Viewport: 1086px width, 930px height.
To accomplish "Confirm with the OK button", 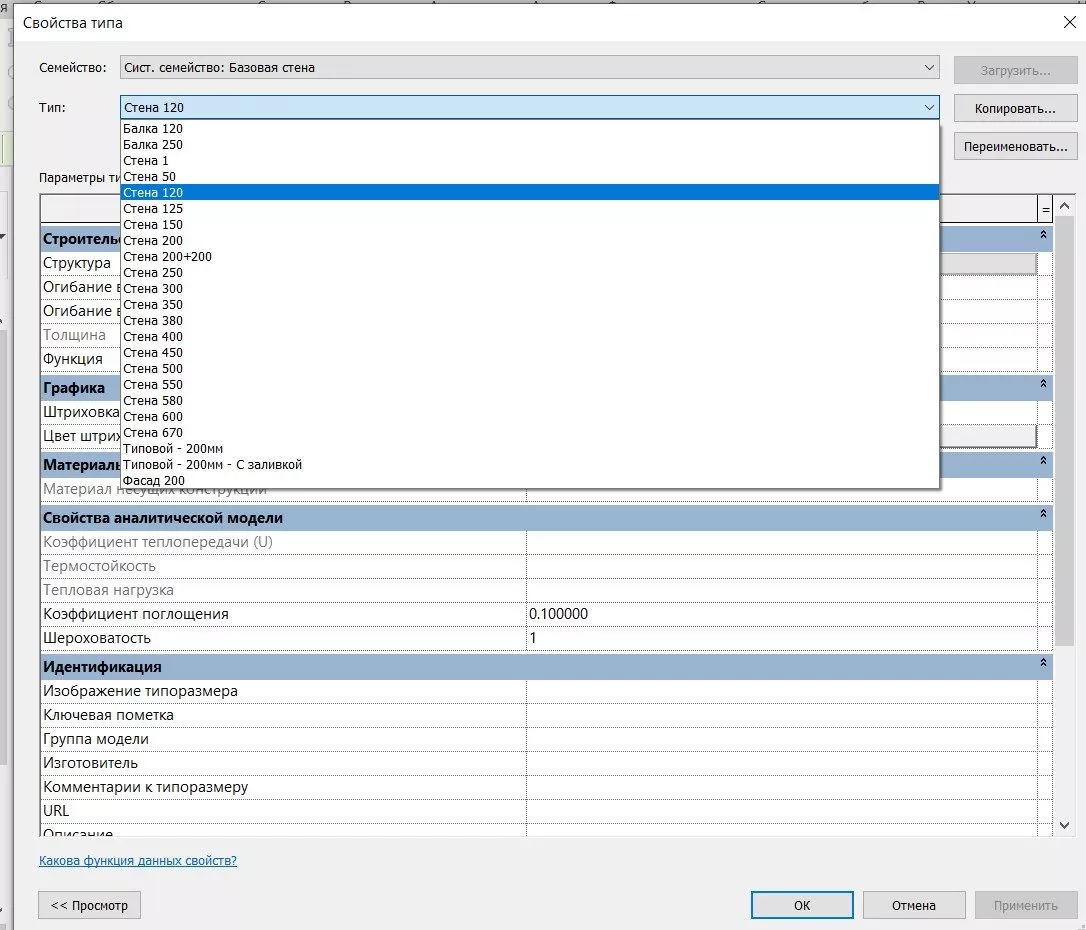I will pos(802,905).
